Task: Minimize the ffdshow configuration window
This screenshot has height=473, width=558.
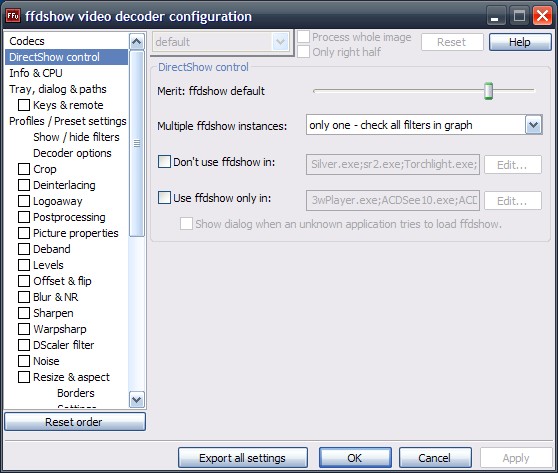Action: click(496, 16)
